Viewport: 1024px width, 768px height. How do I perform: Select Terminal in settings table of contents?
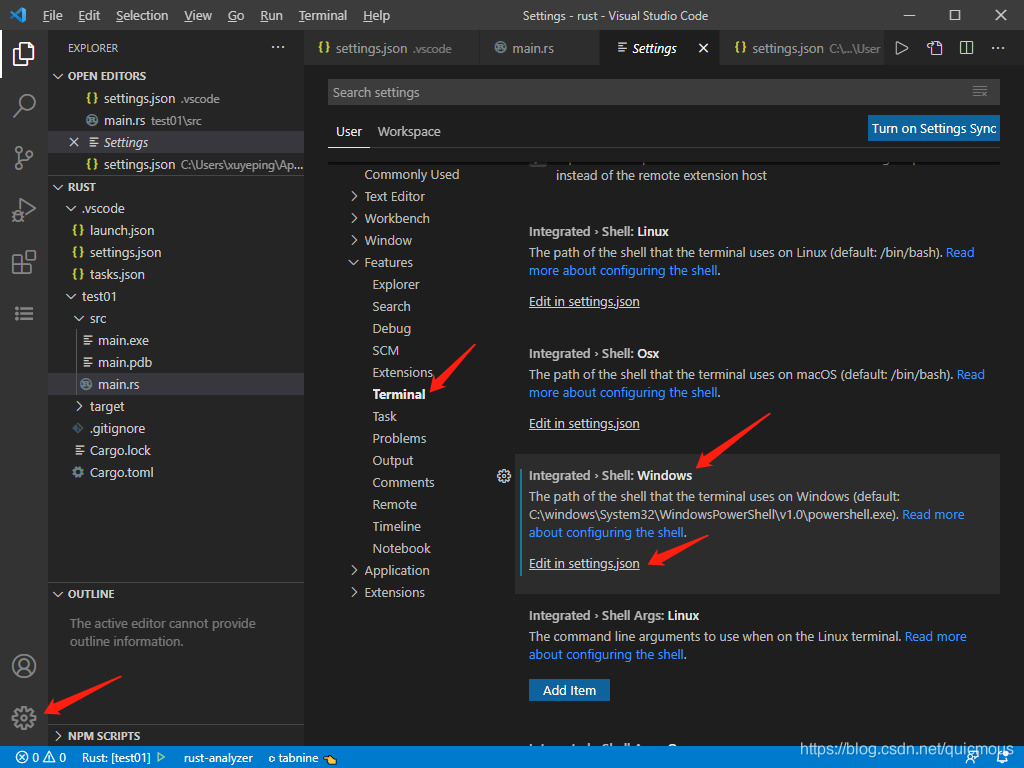point(398,394)
